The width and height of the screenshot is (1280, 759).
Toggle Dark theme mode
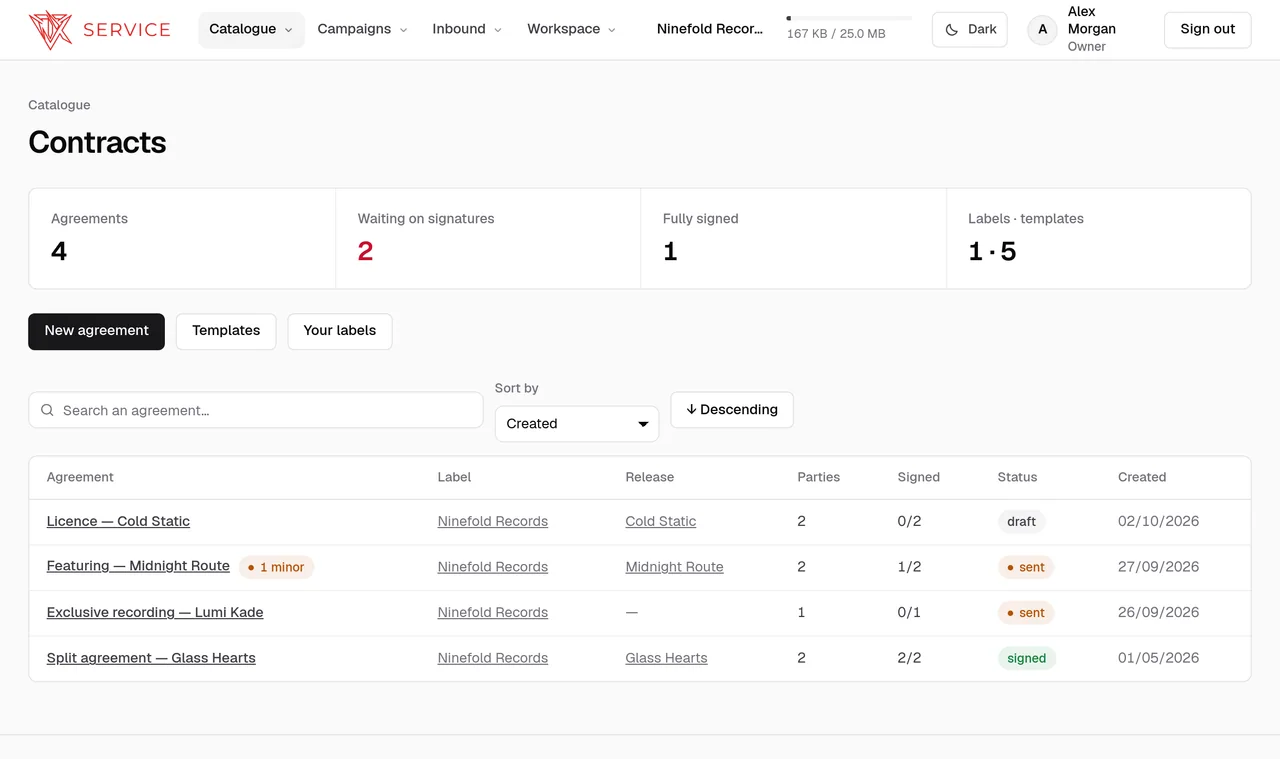[970, 30]
